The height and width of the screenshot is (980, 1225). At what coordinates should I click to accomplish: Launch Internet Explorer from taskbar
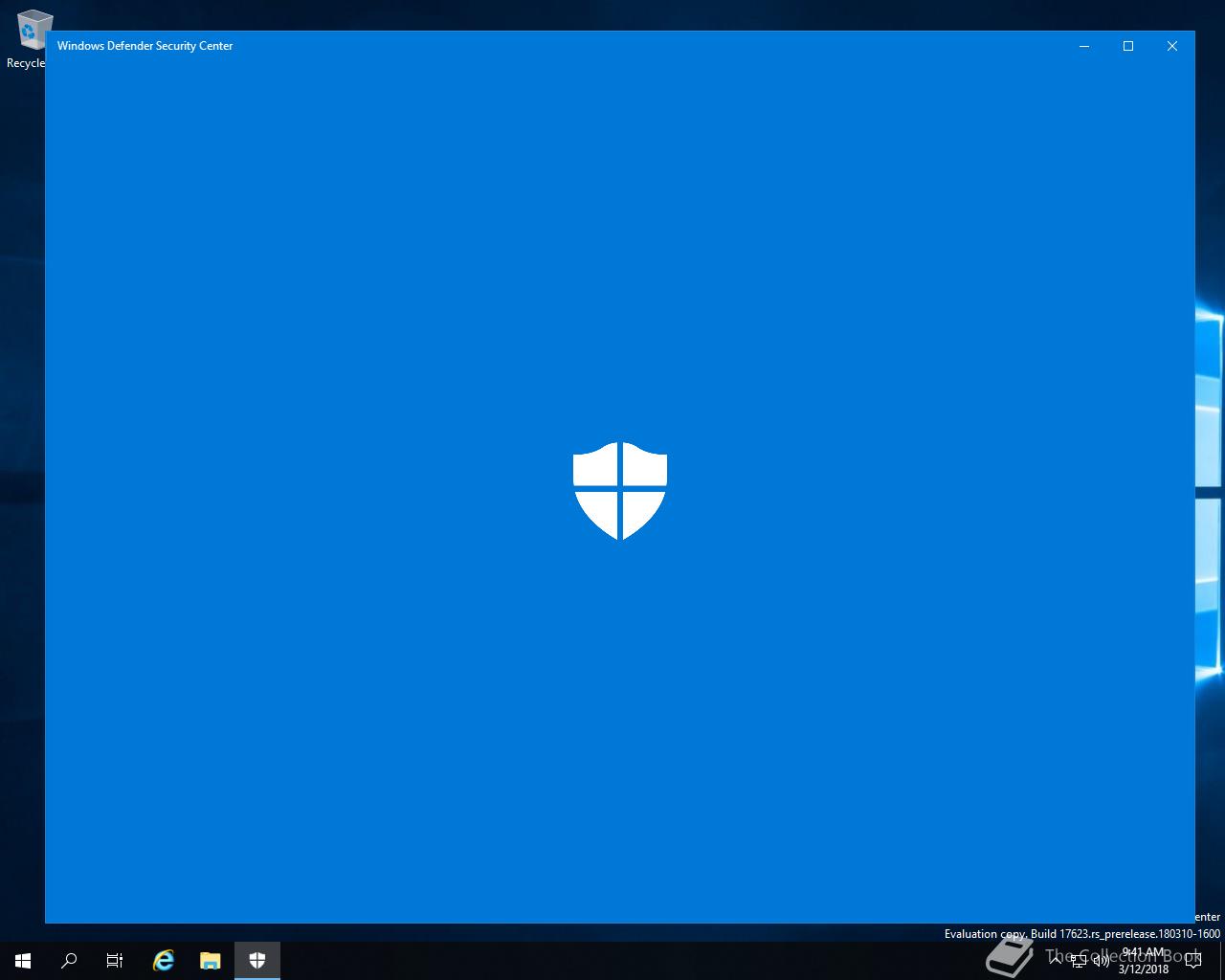pos(164,961)
